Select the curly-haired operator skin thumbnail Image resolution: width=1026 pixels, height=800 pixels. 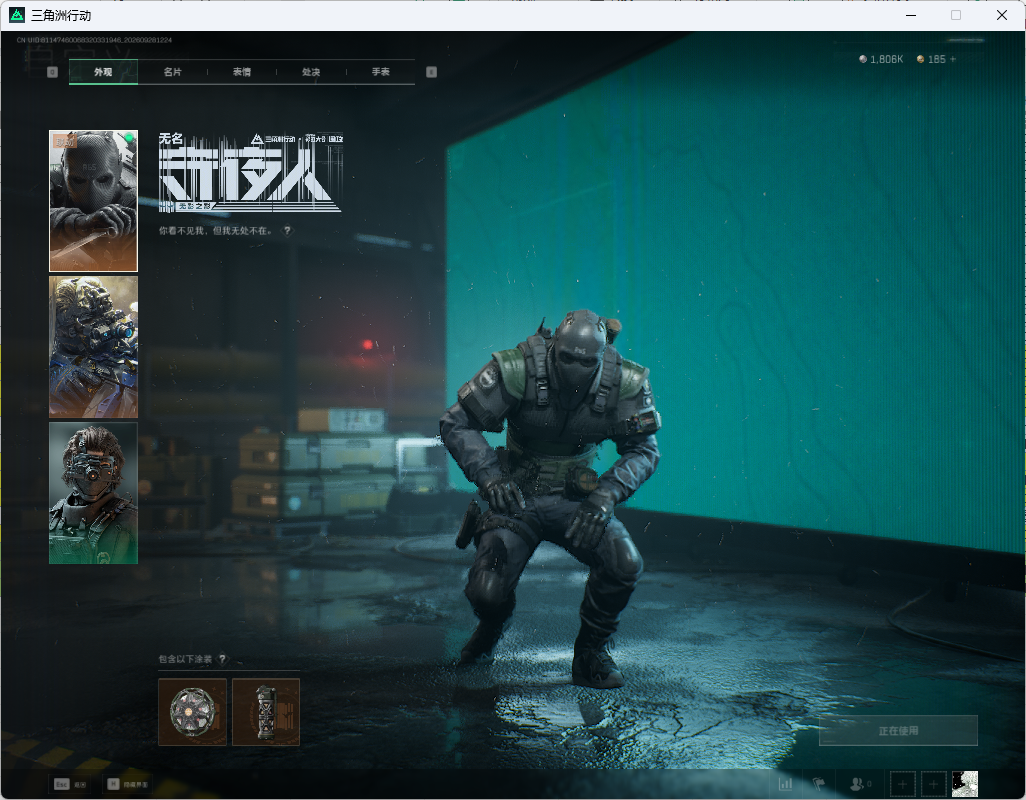tap(94, 493)
